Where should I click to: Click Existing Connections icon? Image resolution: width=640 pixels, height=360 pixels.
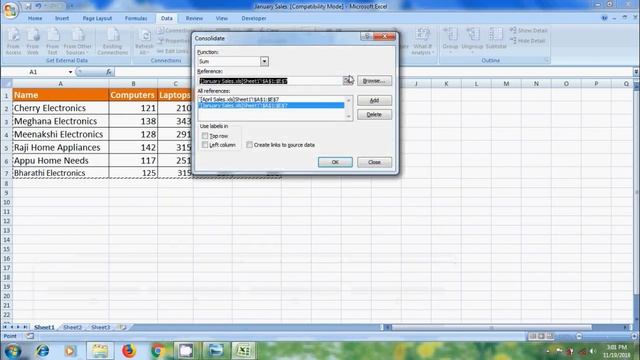click(x=112, y=40)
